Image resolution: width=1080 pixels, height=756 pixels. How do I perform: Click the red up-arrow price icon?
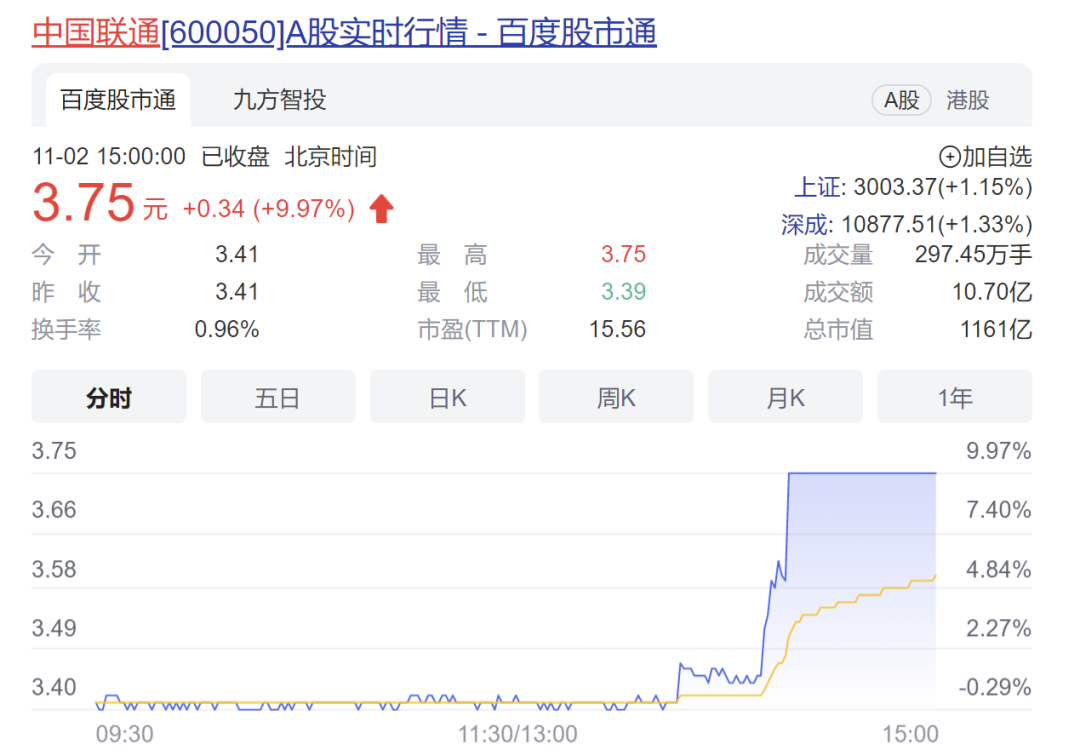[382, 209]
